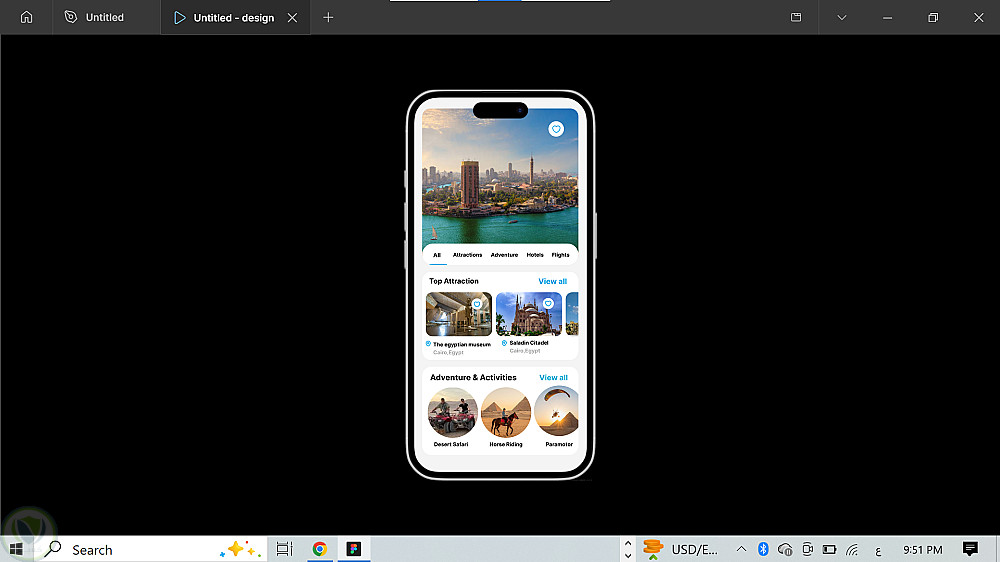Select the Hotels category tab
Viewport: 1000px width, 562px height.
tap(535, 255)
